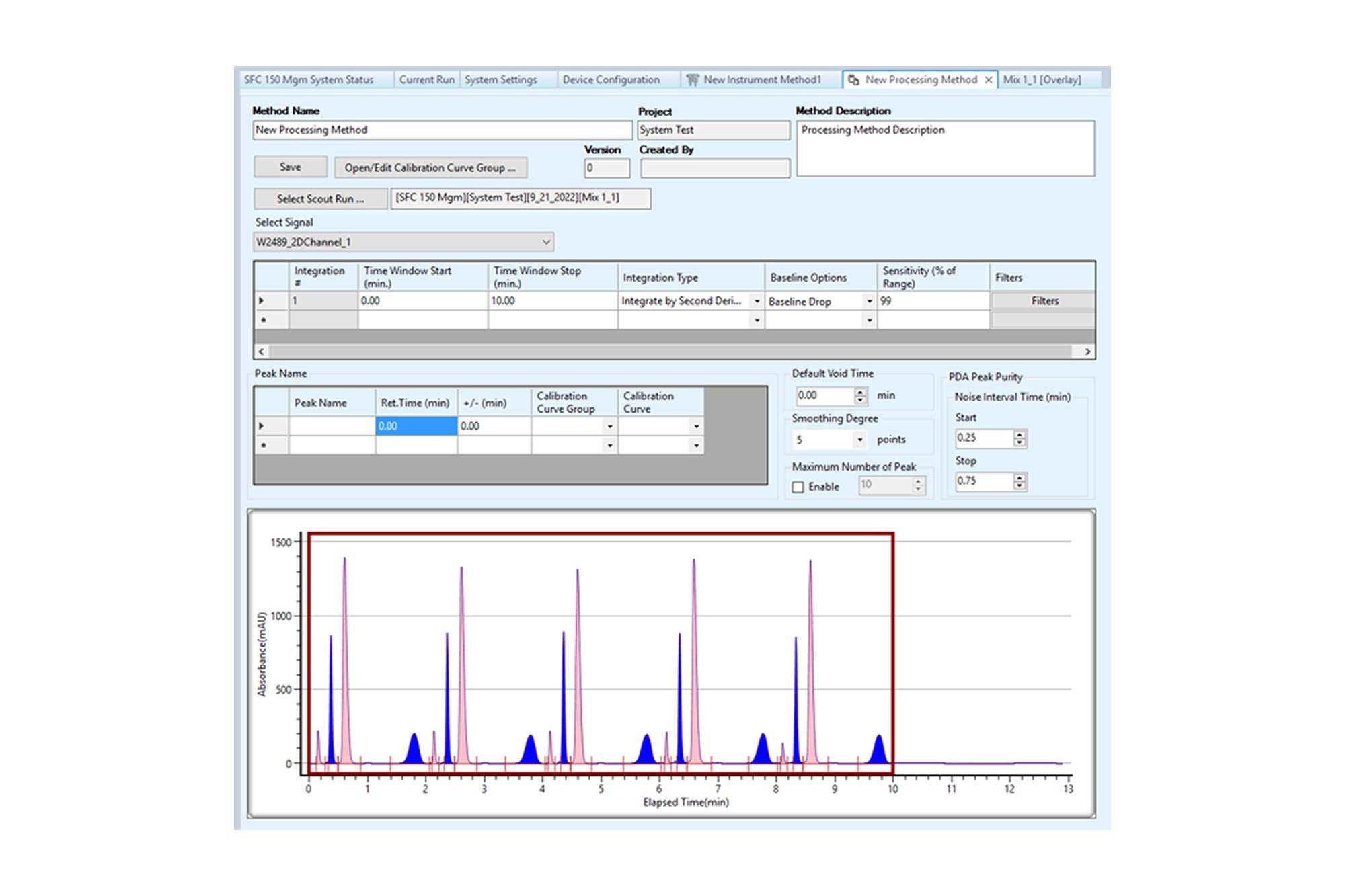
Task: Adjust Noise Interval Stop spinner
Action: [1020, 481]
